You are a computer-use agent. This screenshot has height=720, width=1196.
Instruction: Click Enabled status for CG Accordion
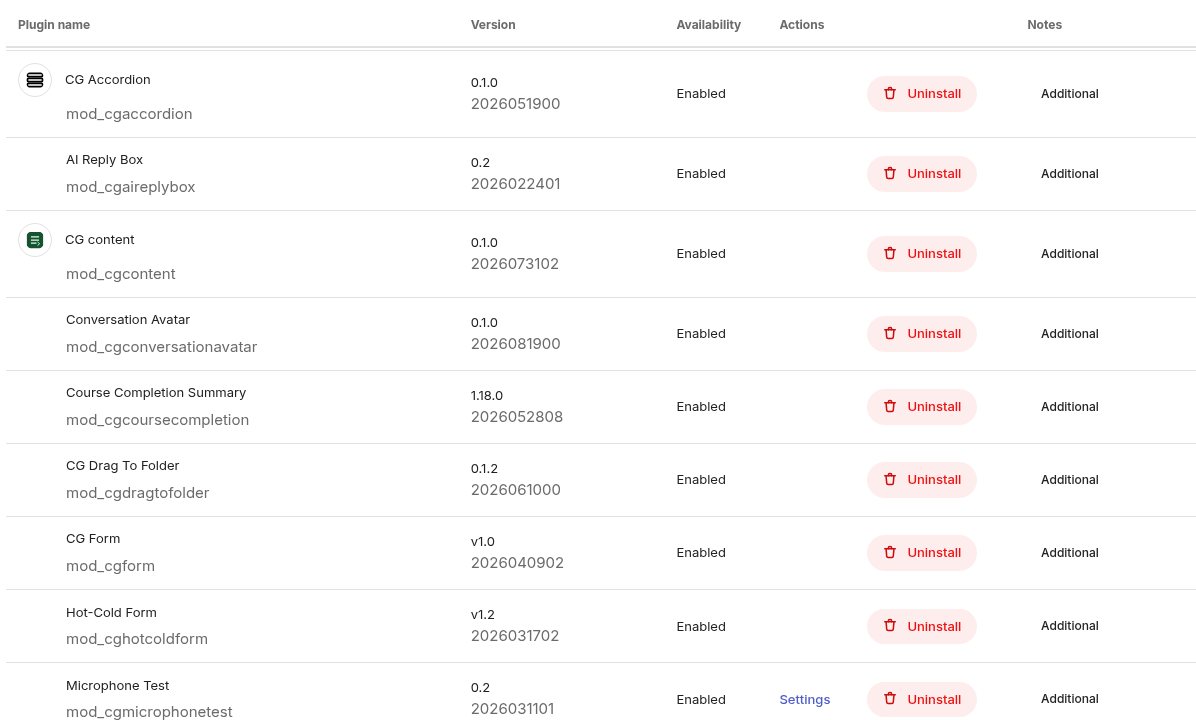(701, 94)
